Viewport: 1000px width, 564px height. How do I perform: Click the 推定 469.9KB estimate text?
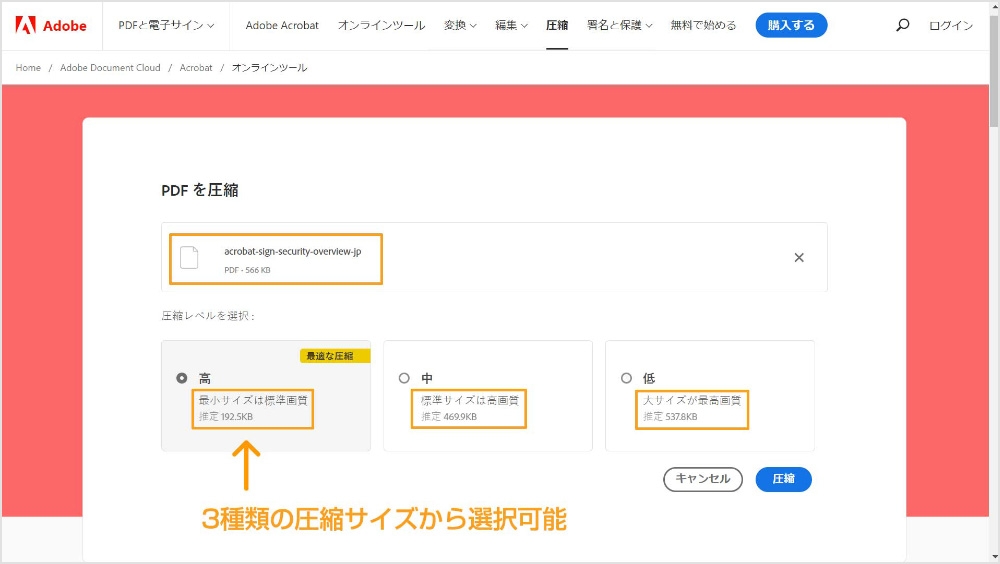pos(448,417)
